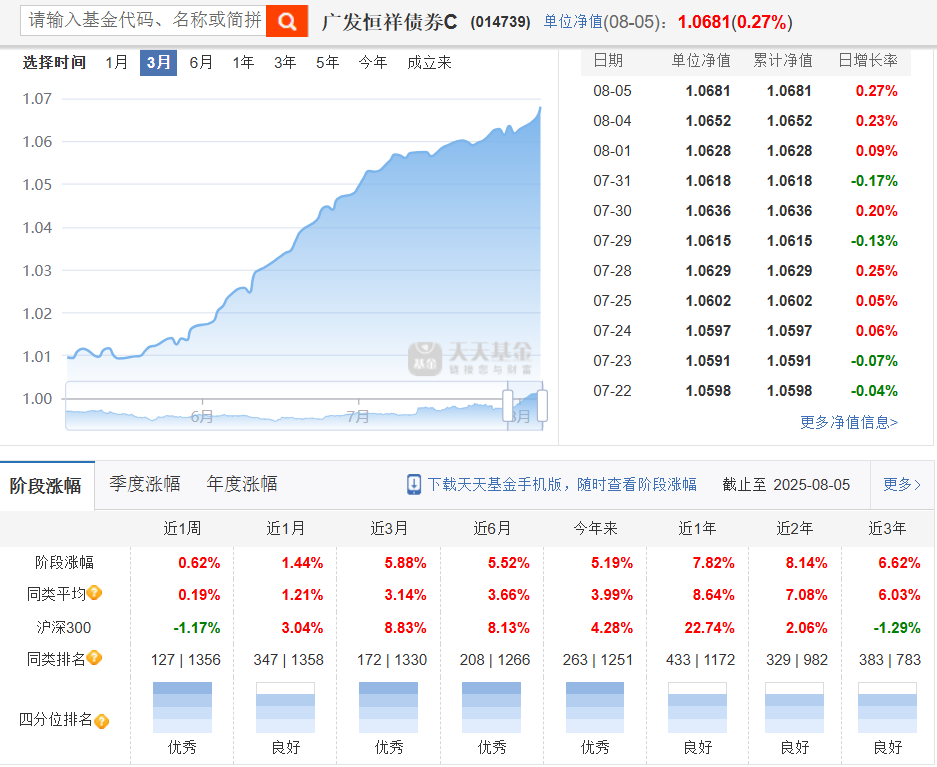This screenshot has height=767, width=937.
Task: Click 沪深300 近1年 value 22.74%
Action: (x=709, y=628)
